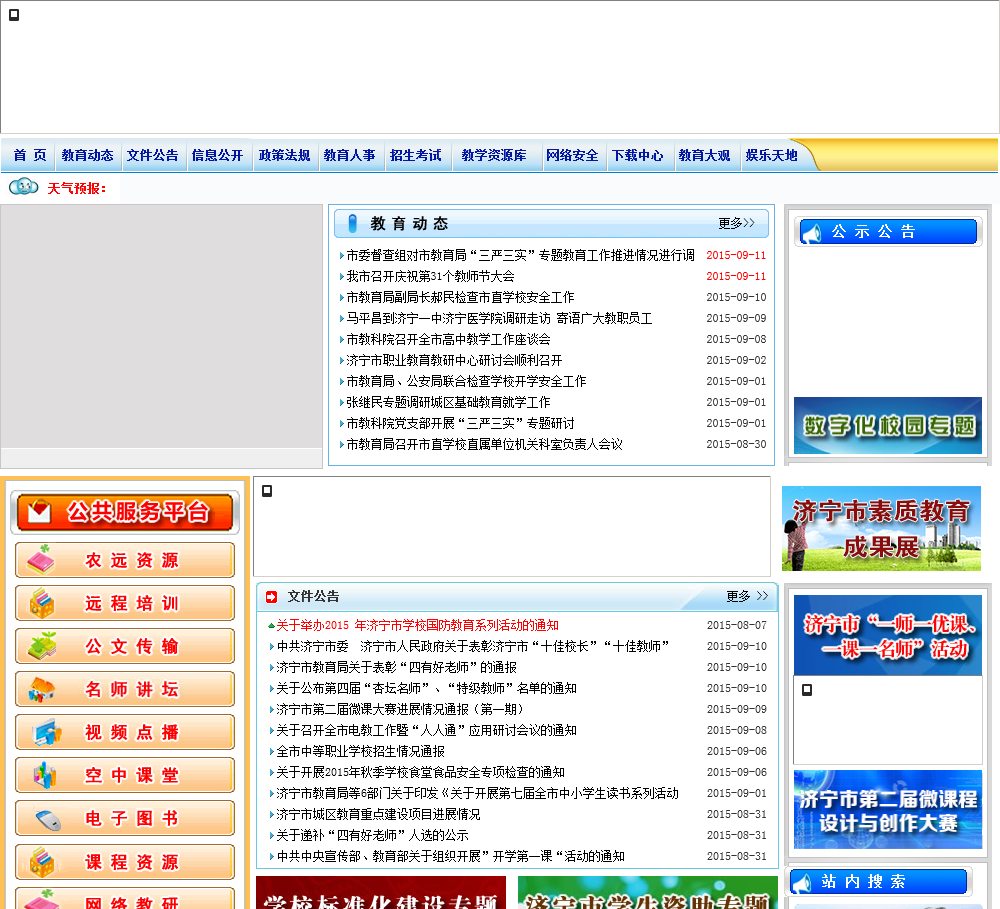Open notice 济宁市城区教育重点建设项目进展情况

tap(378, 815)
